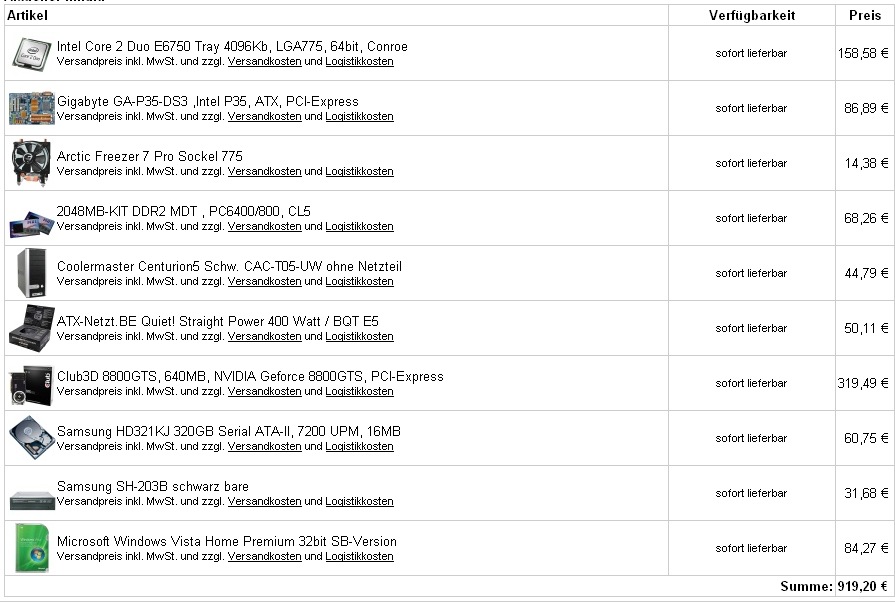Select the Arctic Freezer cooler image

click(31, 163)
